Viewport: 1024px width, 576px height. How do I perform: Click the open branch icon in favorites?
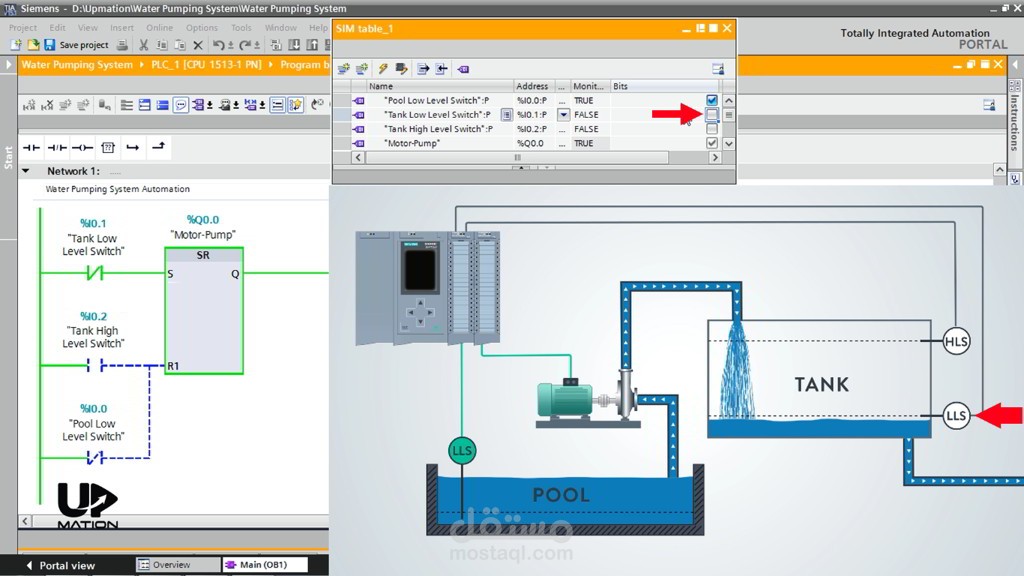point(132,147)
